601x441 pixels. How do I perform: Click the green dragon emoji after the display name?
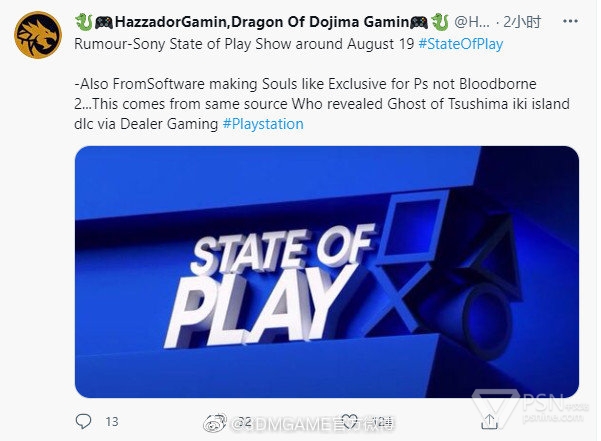438,21
